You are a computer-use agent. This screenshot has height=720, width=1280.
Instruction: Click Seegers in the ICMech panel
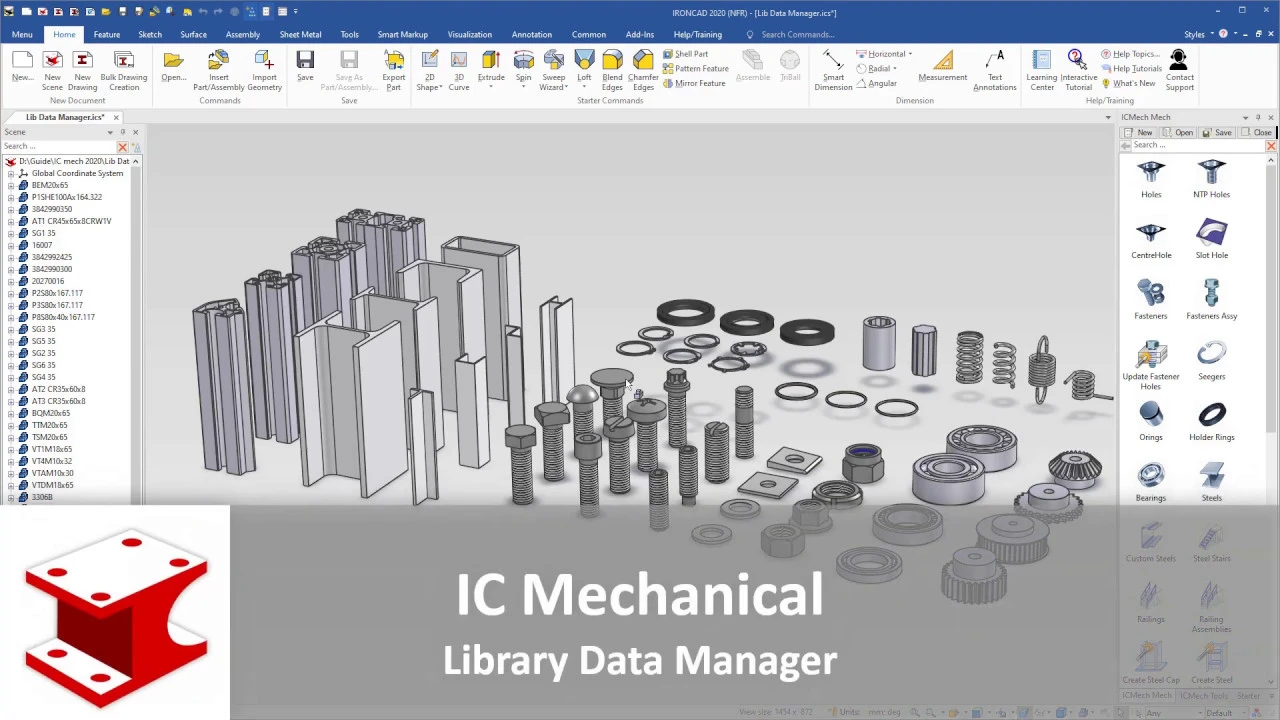[1211, 361]
